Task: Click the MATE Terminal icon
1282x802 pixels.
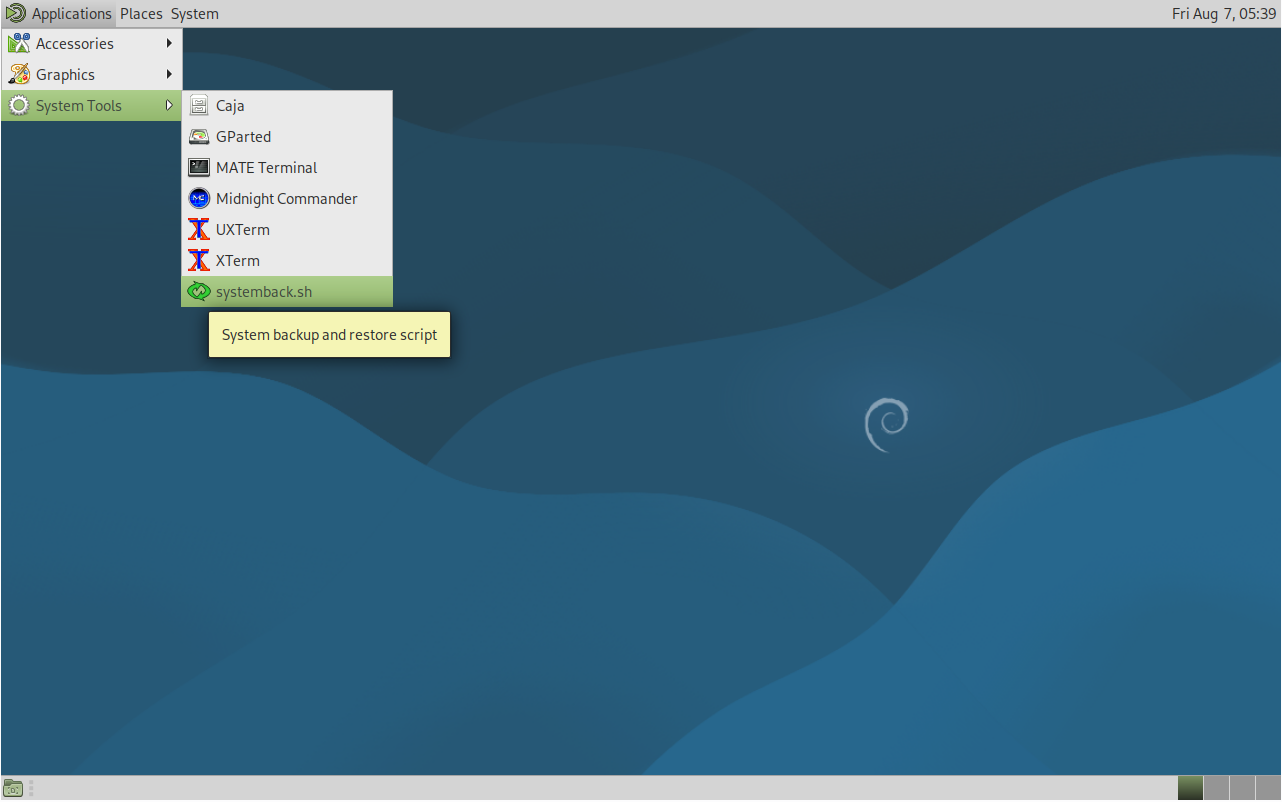Action: 199,168
